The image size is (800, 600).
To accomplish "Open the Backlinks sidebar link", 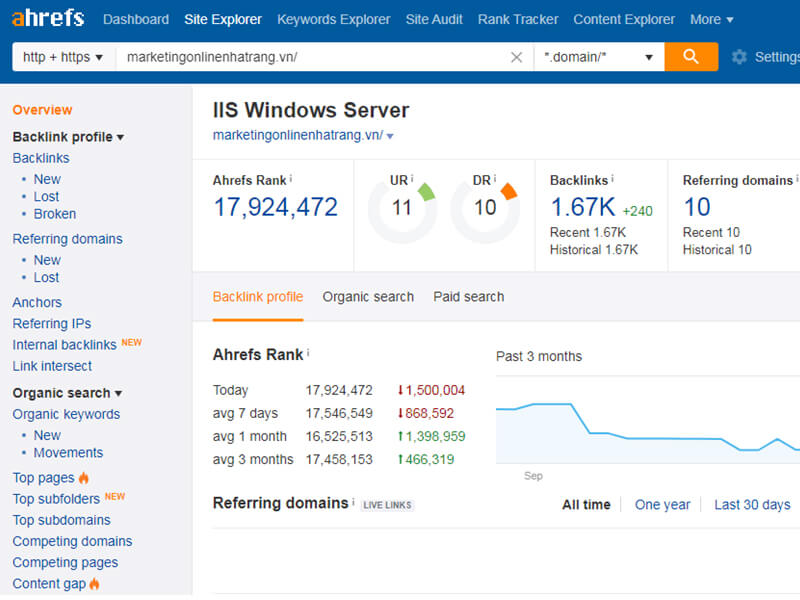I will (x=41, y=158).
